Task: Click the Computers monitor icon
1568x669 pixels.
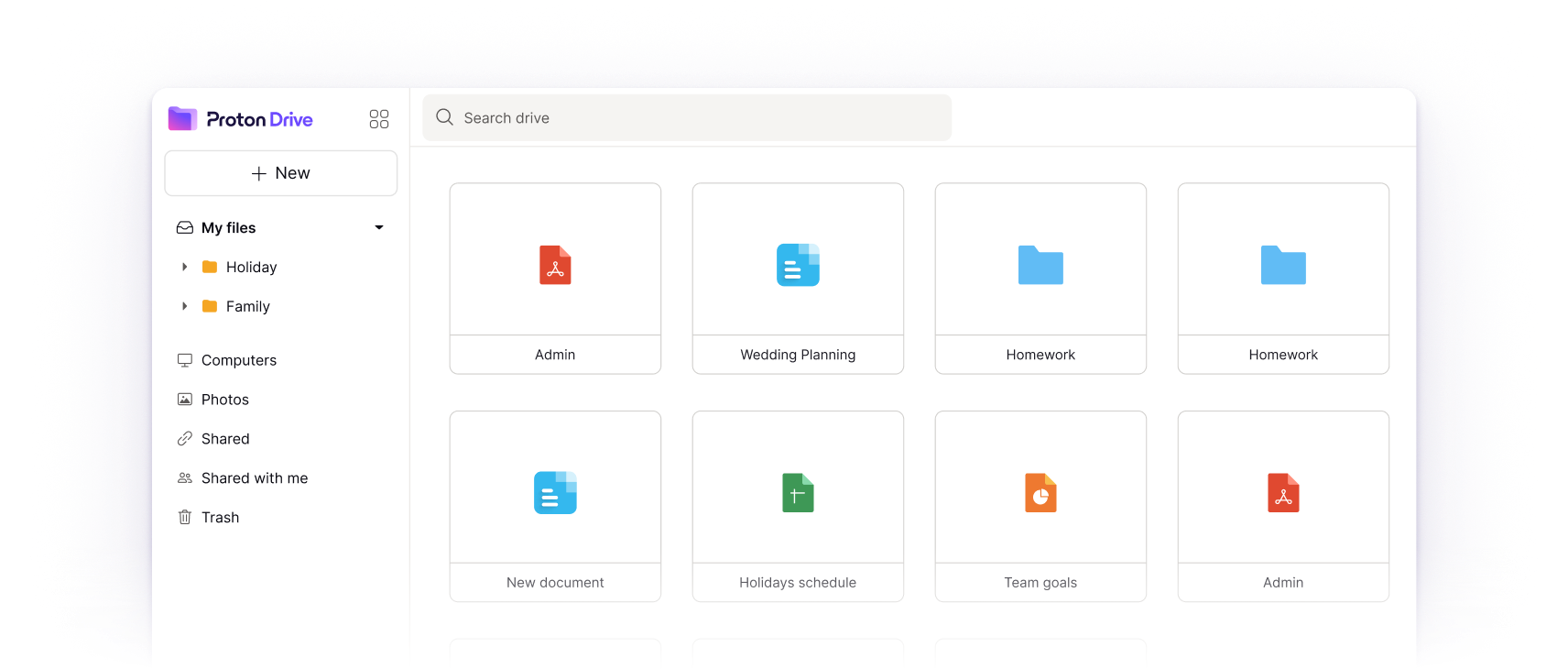Action: [185, 360]
